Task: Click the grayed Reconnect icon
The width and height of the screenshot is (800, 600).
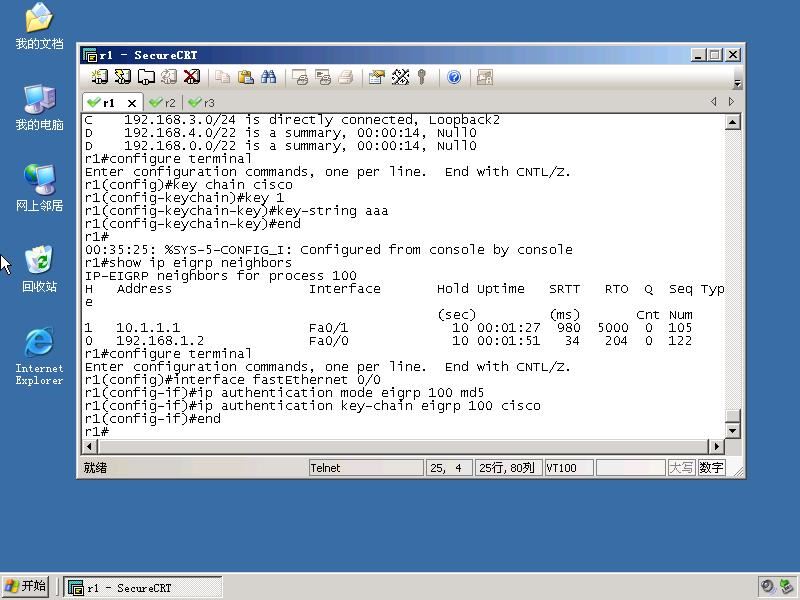Action: [x=169, y=77]
